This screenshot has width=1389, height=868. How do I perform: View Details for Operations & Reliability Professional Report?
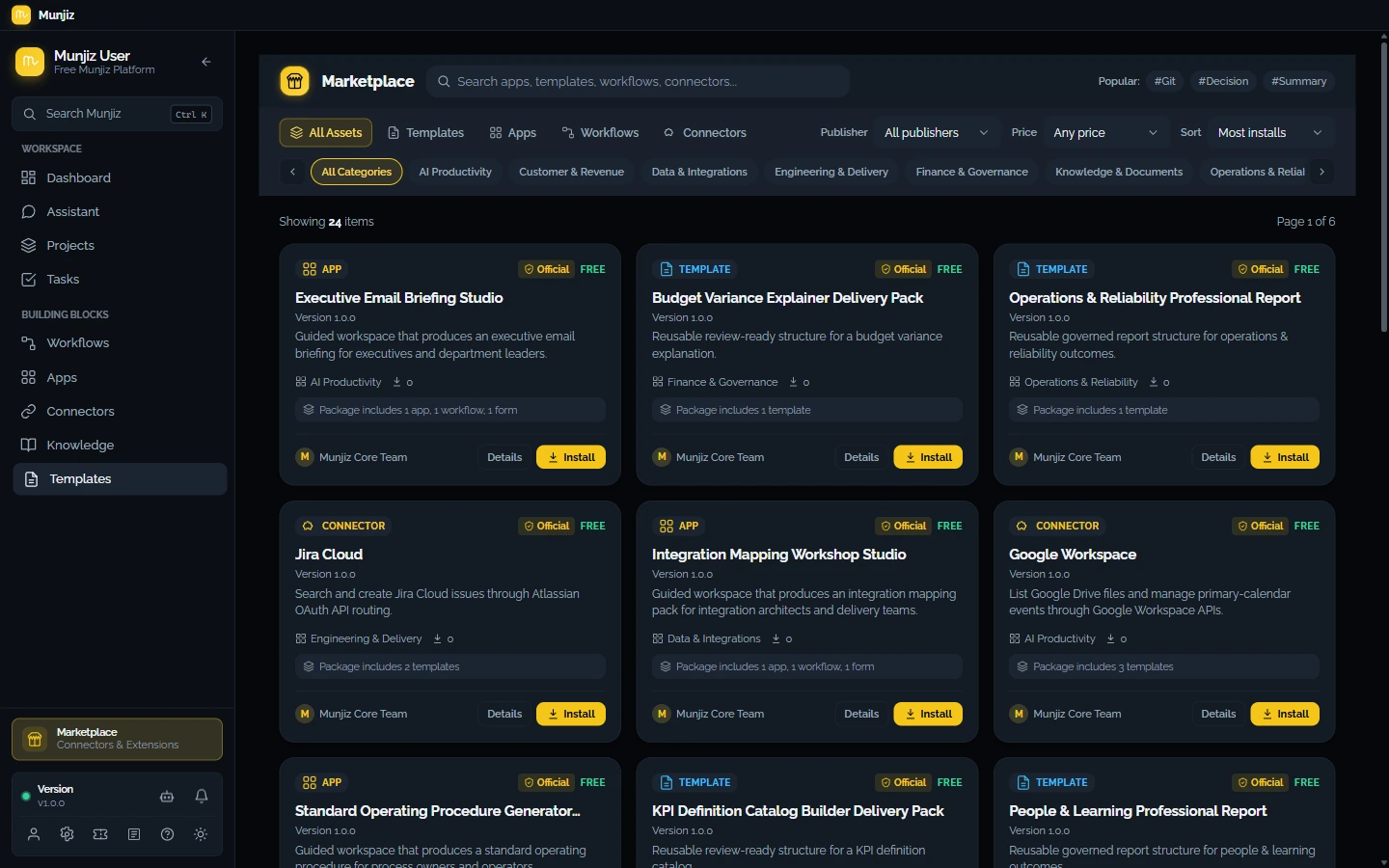pos(1218,457)
